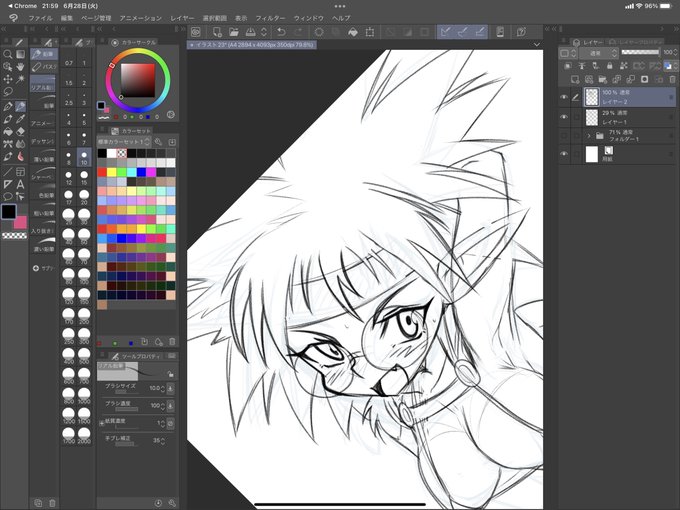Open the レイヤー menu

(x=182, y=18)
